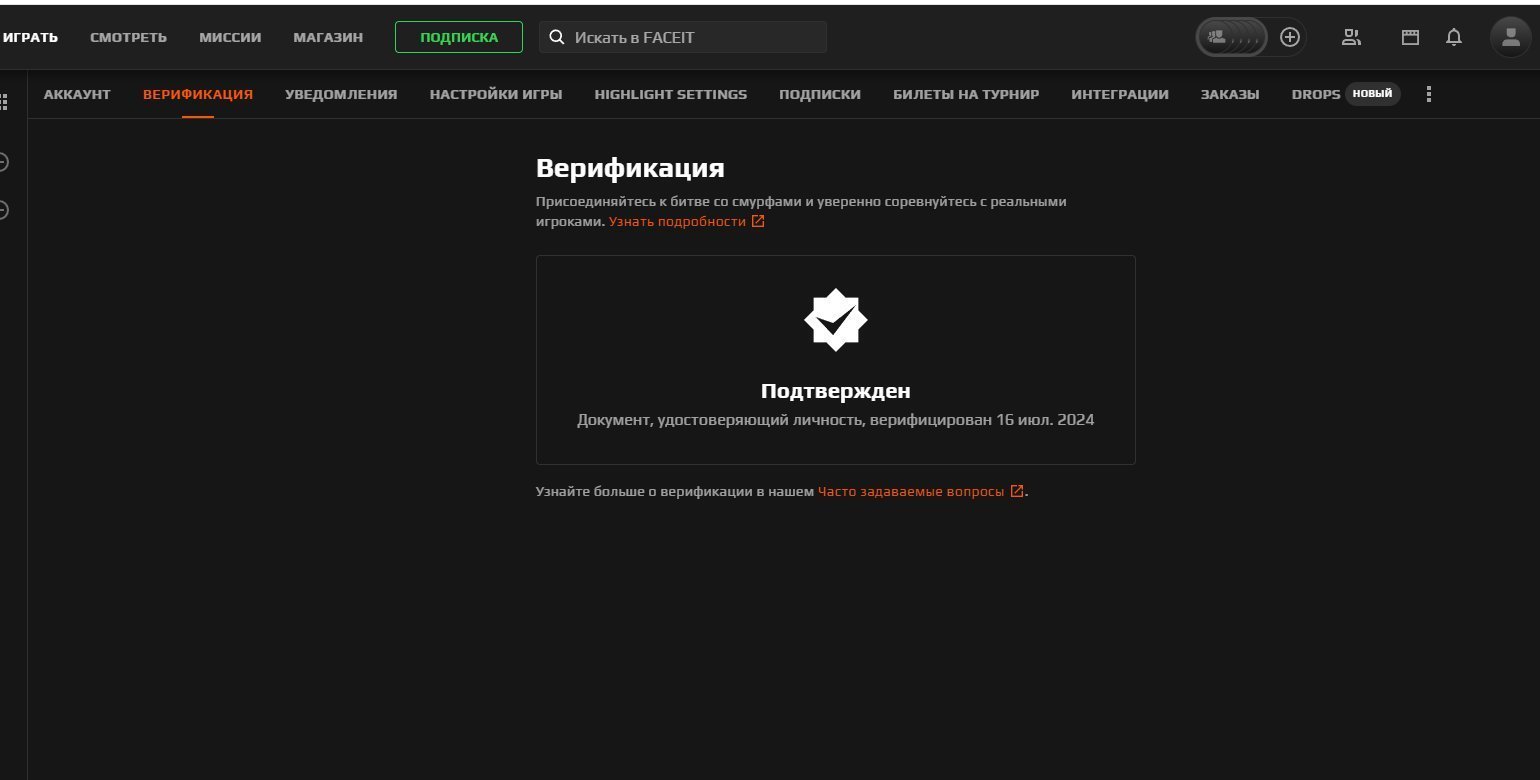Open the overflow menu with three dots
The image size is (1540, 780).
(1428, 93)
